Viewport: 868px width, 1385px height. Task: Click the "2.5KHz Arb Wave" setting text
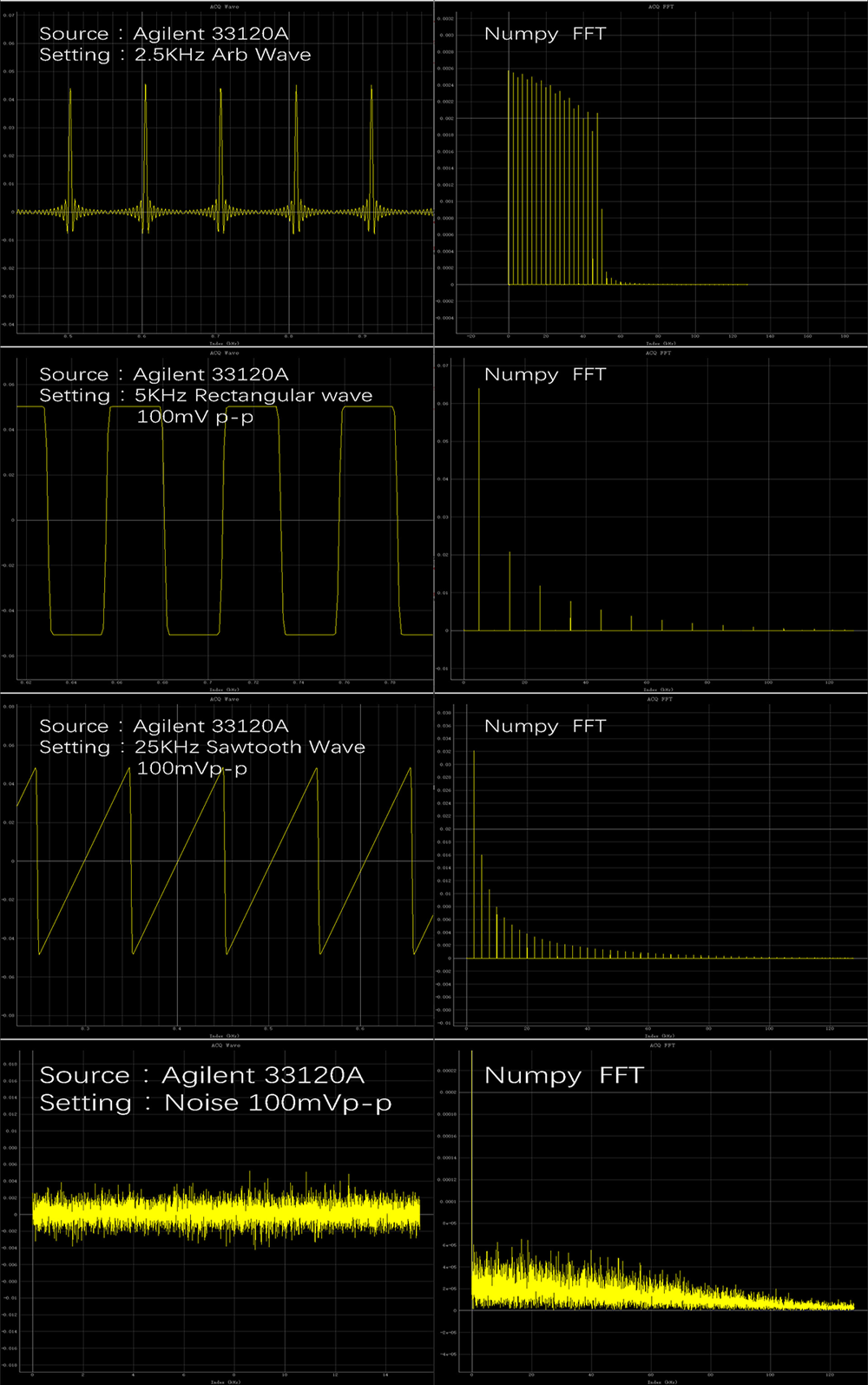click(x=222, y=55)
